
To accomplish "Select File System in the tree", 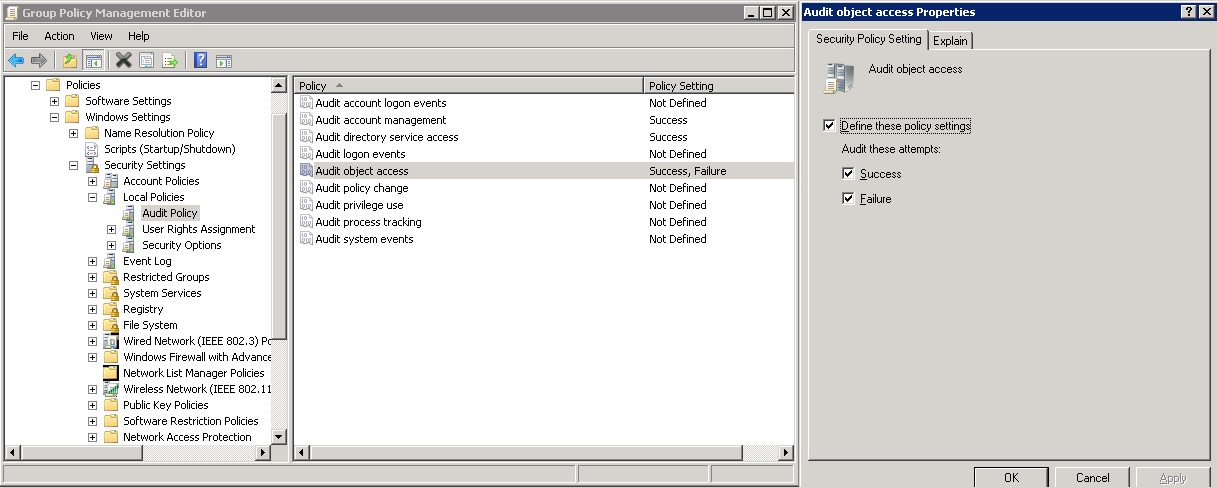I will (150, 325).
